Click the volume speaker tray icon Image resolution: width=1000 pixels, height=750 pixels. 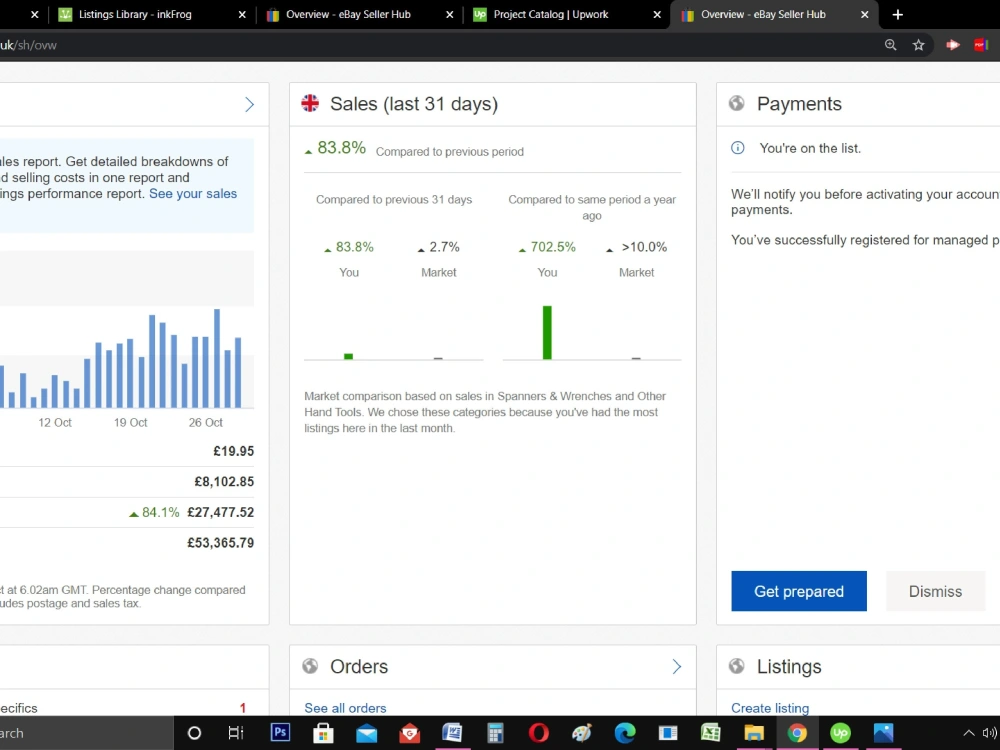point(990,733)
